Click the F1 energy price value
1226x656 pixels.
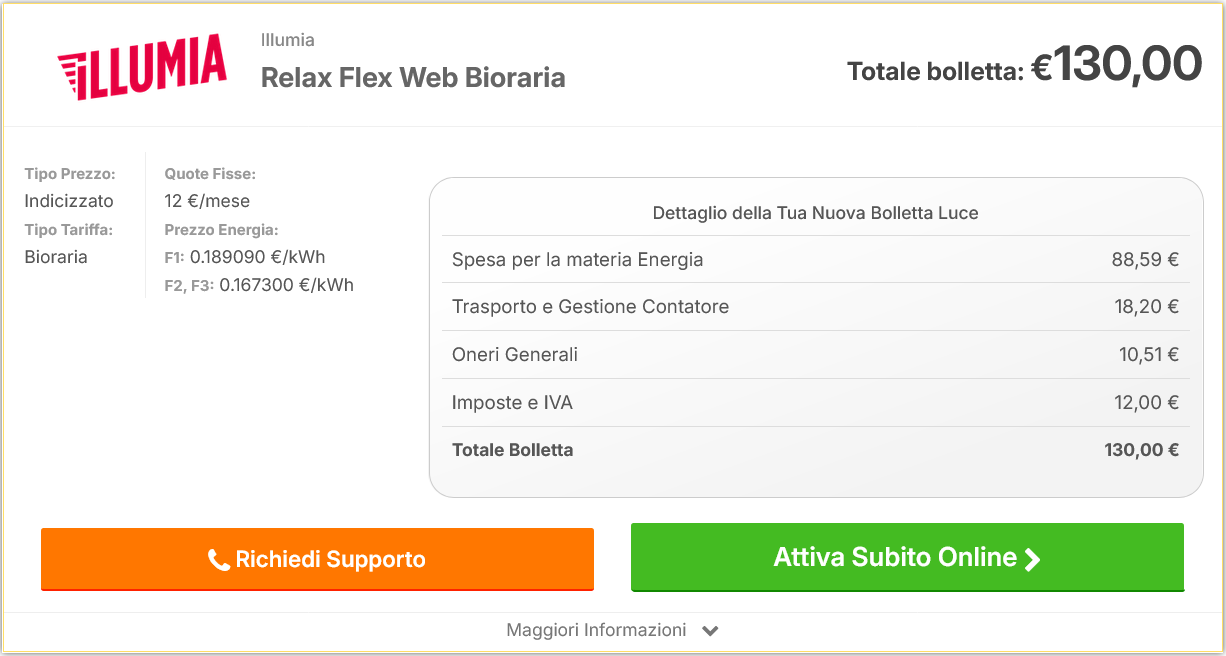(257, 257)
